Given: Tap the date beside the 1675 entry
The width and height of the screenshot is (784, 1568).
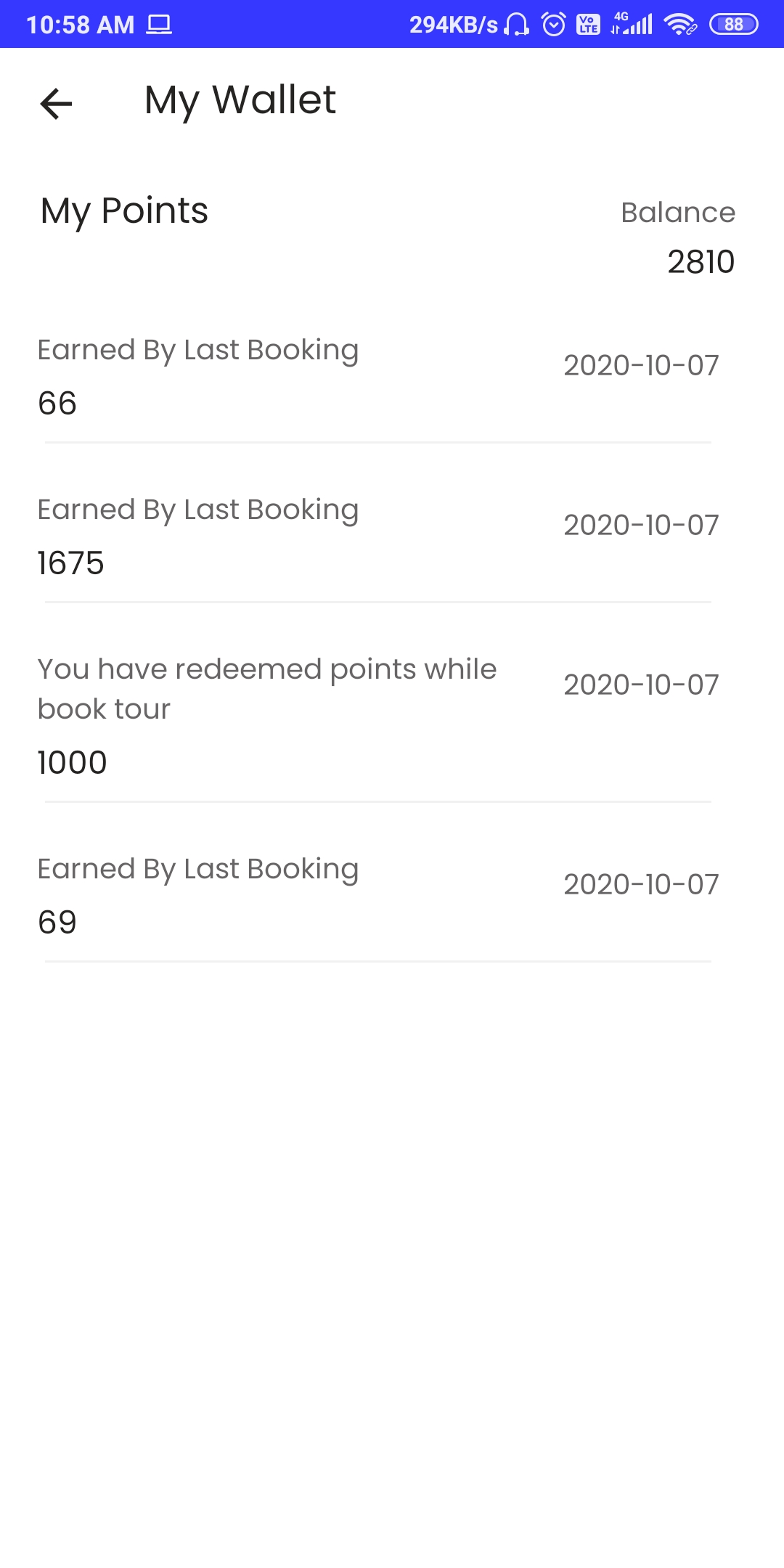Looking at the screenshot, I should 641,525.
